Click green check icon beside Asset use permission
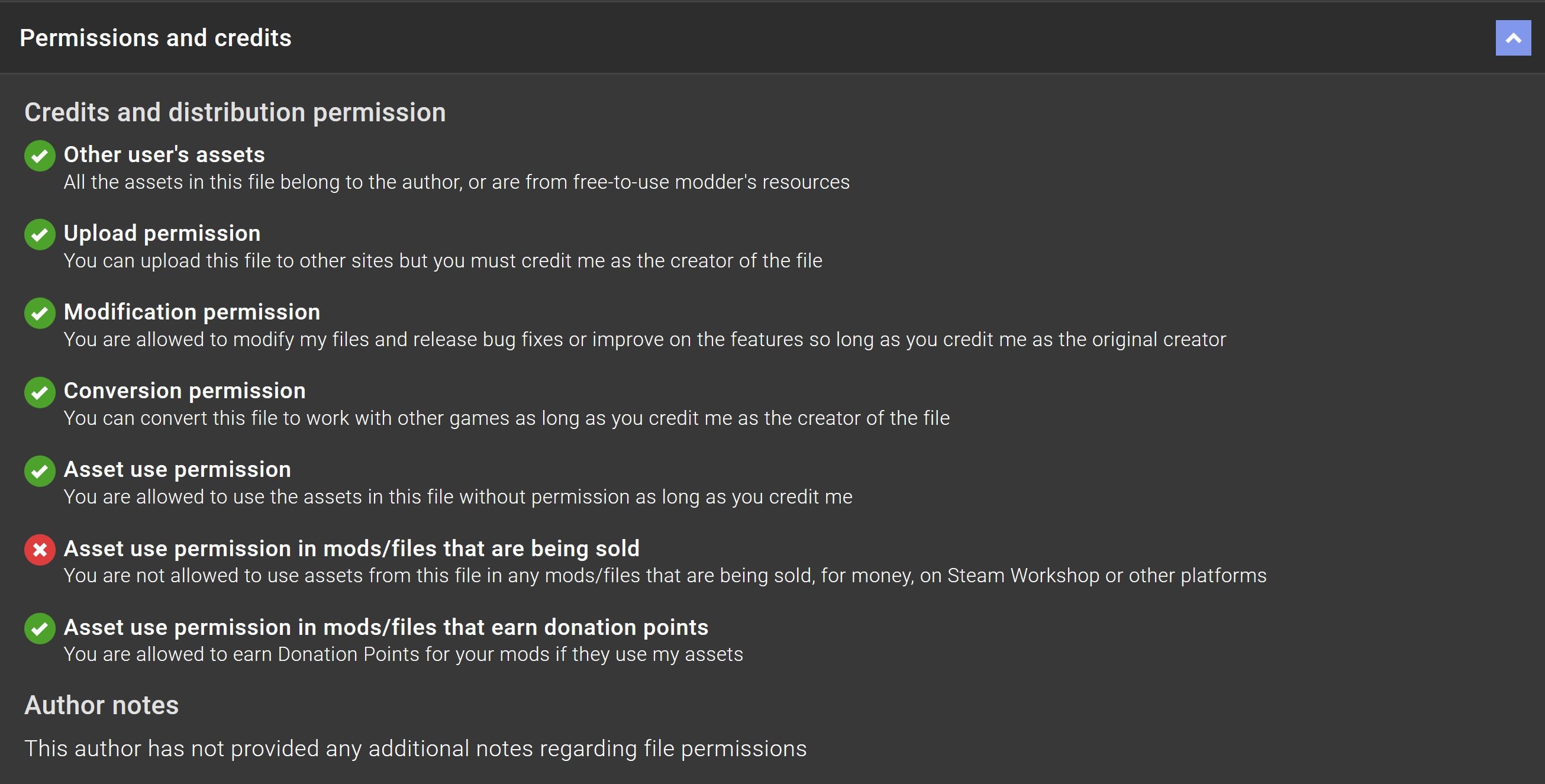Viewport: 1545px width, 784px height. click(x=40, y=471)
